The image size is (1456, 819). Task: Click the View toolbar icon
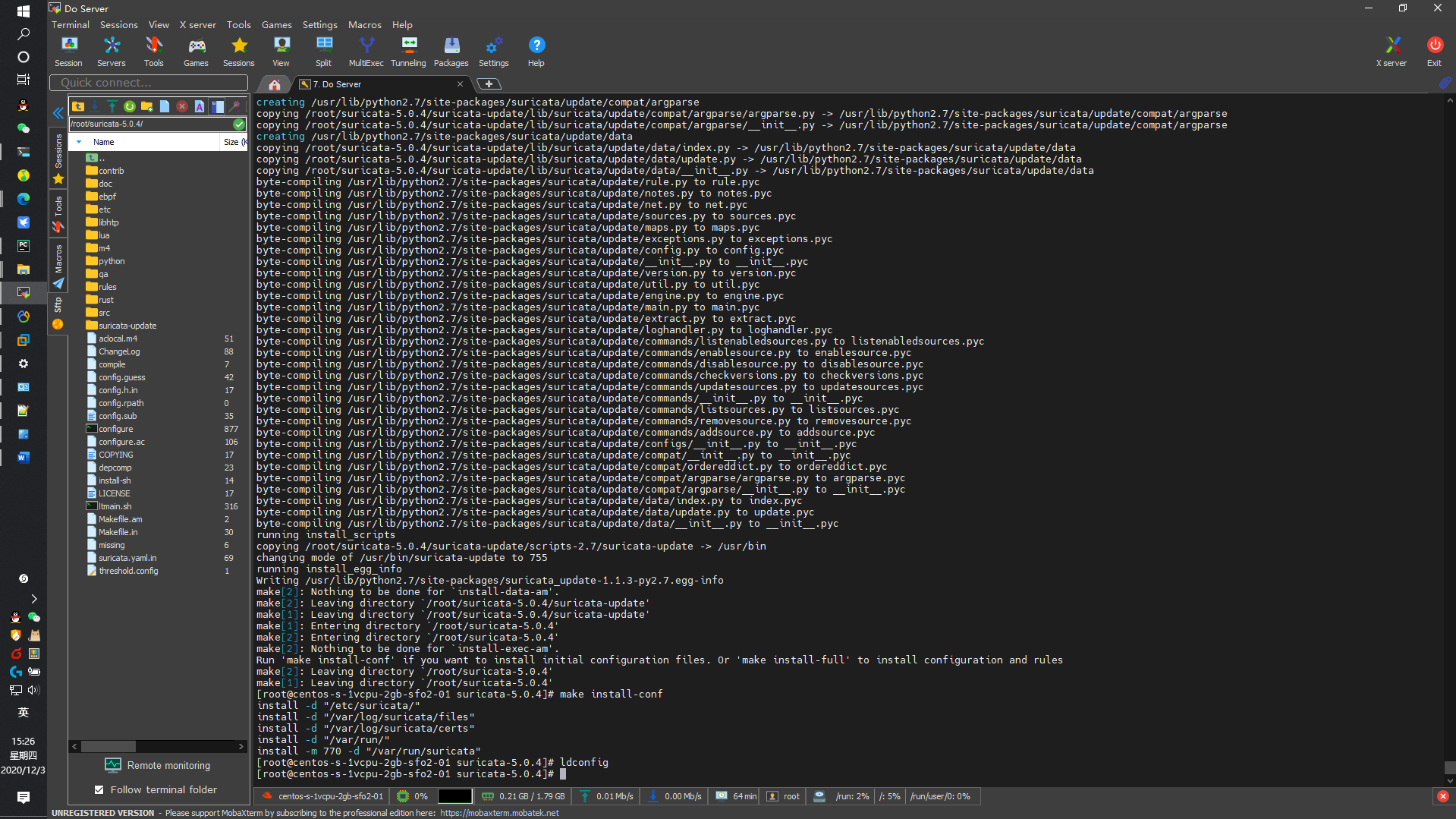click(281, 52)
